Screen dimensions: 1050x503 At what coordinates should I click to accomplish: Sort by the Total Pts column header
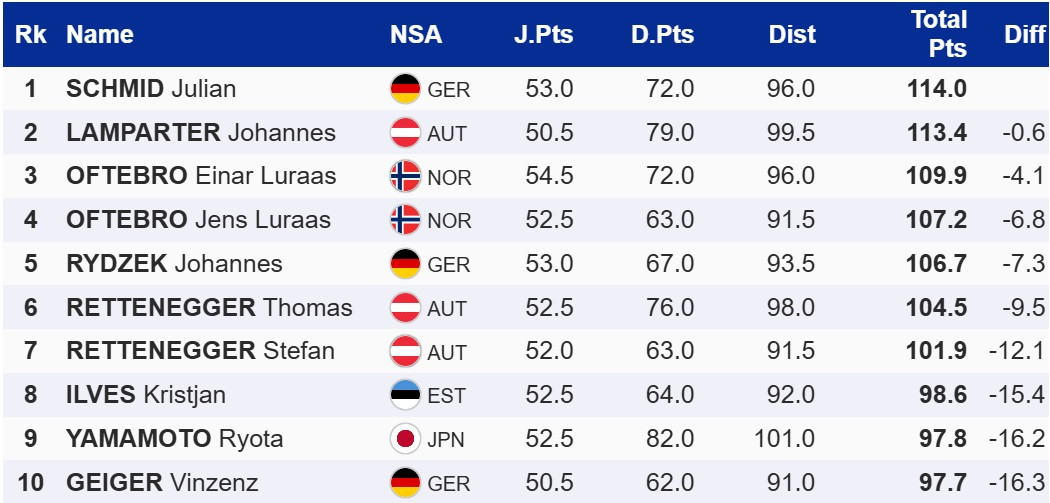pyautogui.click(x=939, y=34)
